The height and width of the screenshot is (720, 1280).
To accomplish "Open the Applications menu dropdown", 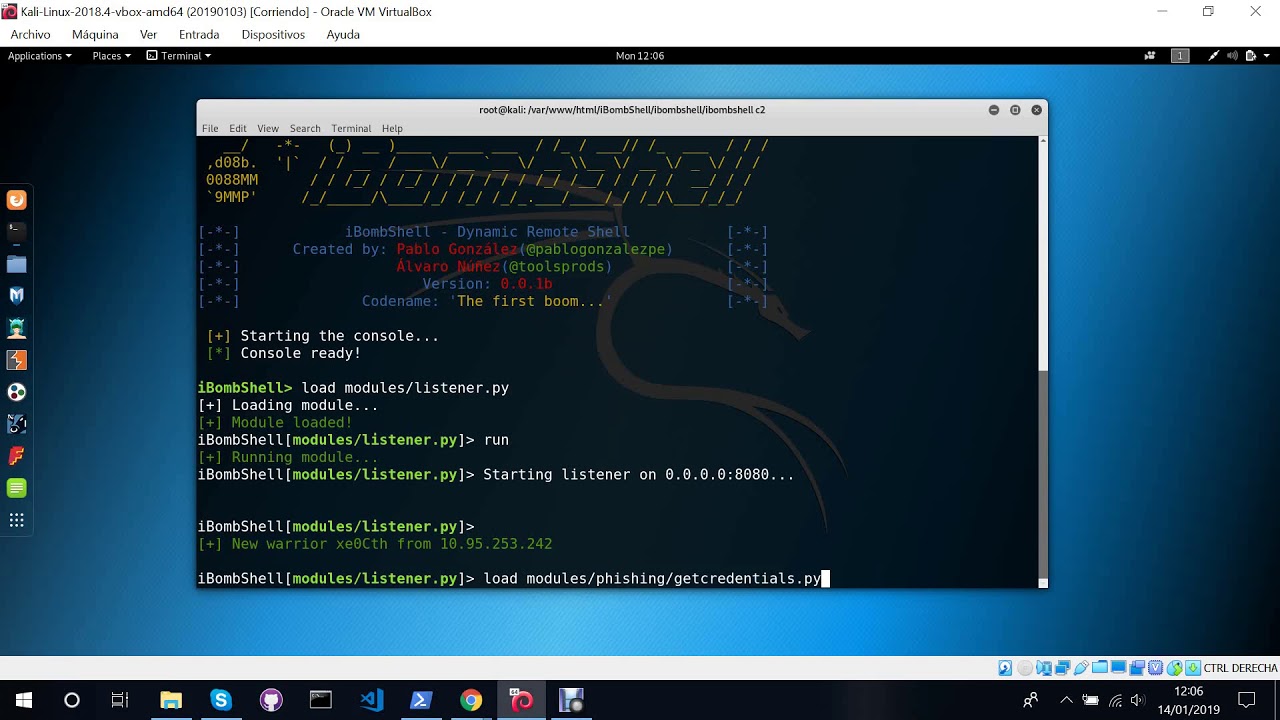I will pyautogui.click(x=40, y=56).
